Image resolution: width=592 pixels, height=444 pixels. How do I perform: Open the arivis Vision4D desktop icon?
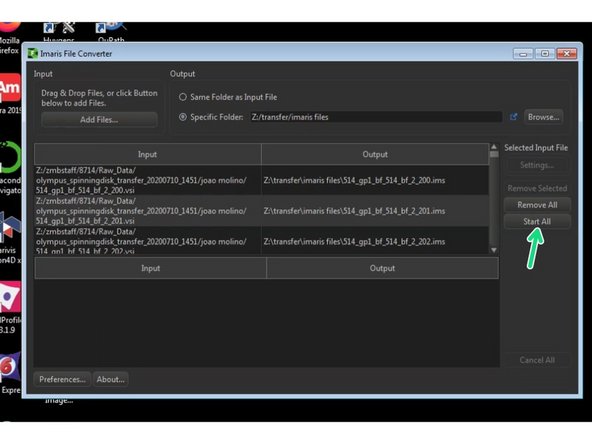click(10, 238)
